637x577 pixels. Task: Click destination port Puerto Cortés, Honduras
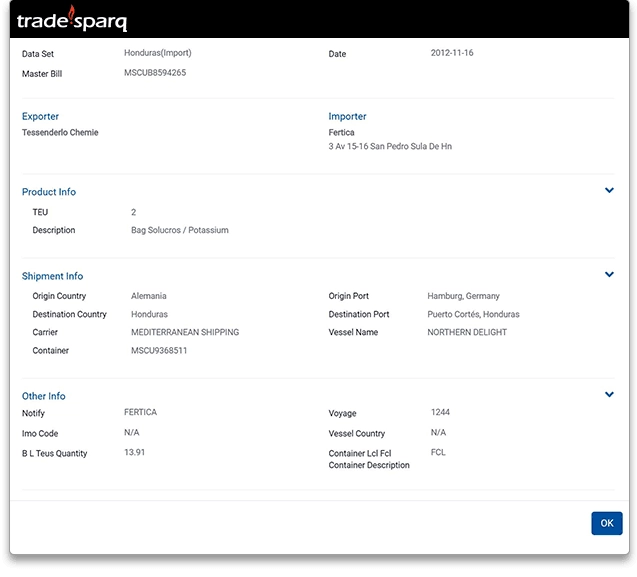pyautogui.click(x=473, y=314)
